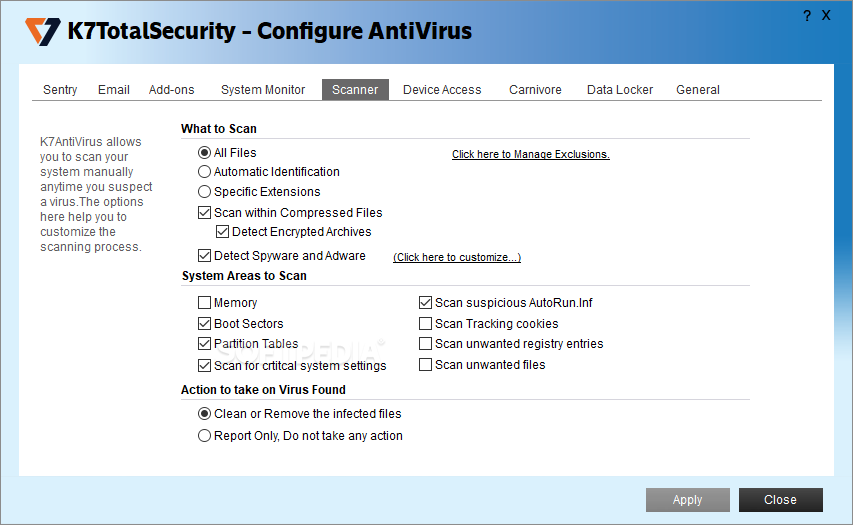853x525 pixels.
Task: Select the System Monitor tab
Action: tap(263, 90)
